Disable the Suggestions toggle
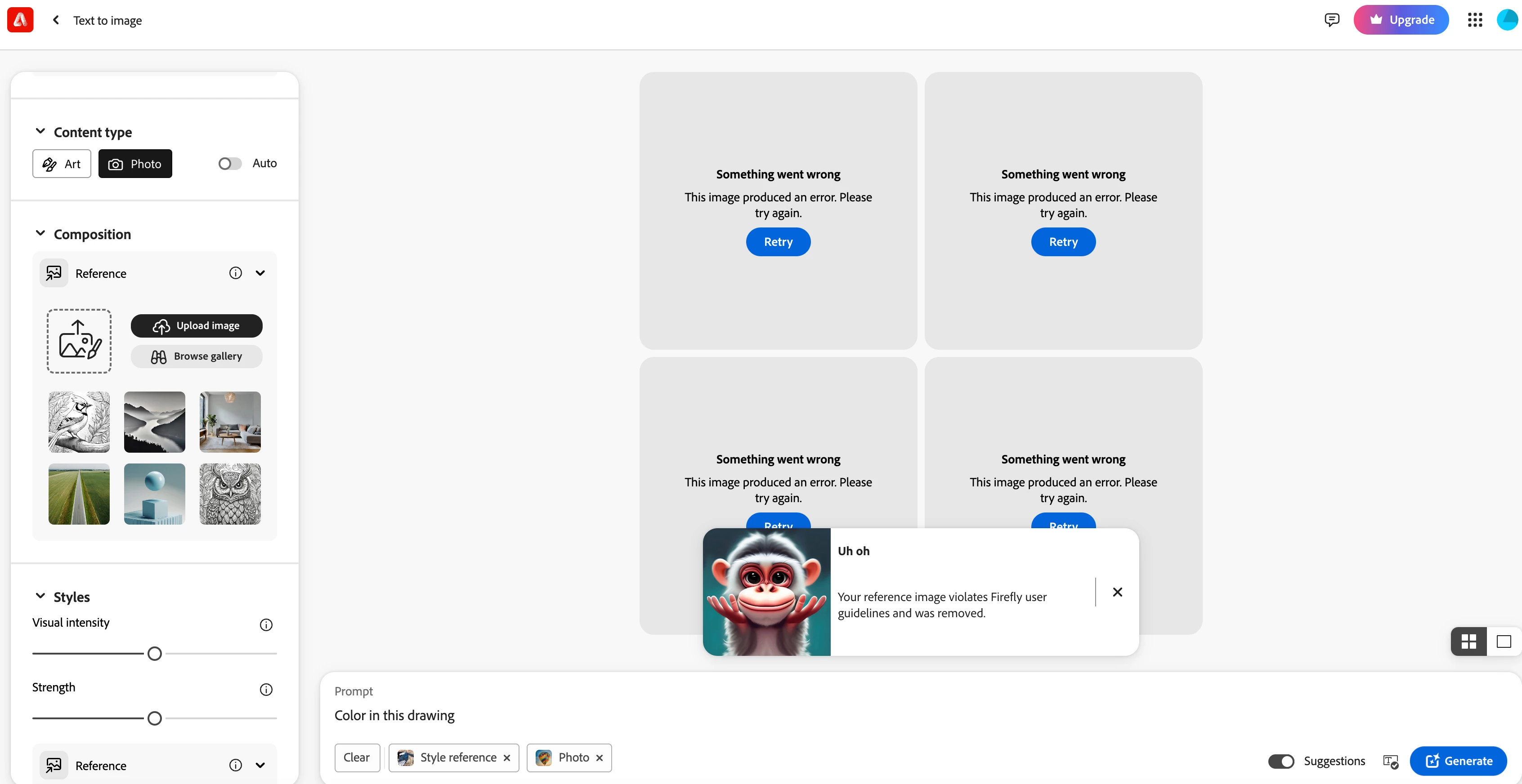1522x784 pixels. tap(1281, 761)
